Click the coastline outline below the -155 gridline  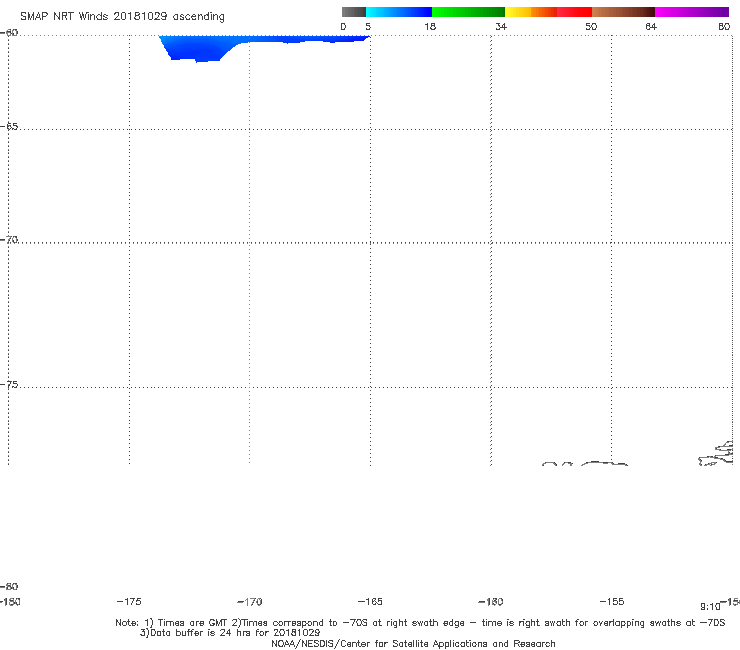(x=604, y=464)
